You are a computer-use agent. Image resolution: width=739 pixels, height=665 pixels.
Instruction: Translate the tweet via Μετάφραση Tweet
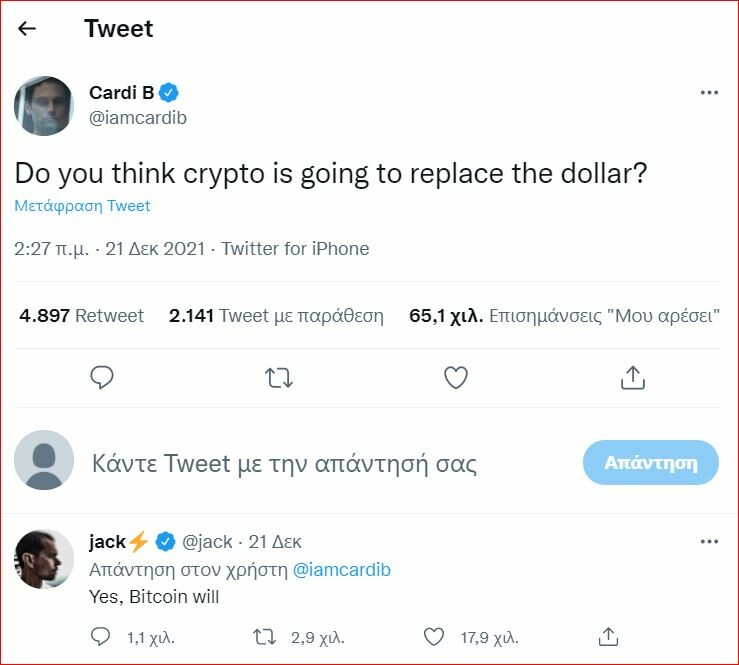[x=82, y=206]
